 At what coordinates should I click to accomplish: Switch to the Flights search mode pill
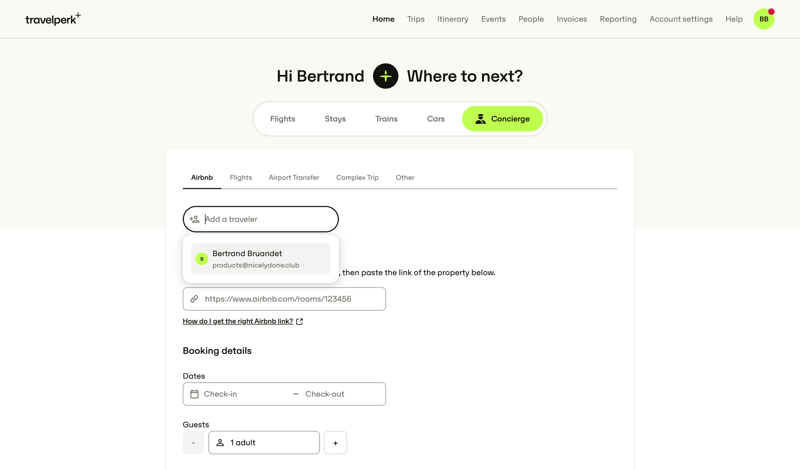click(283, 119)
